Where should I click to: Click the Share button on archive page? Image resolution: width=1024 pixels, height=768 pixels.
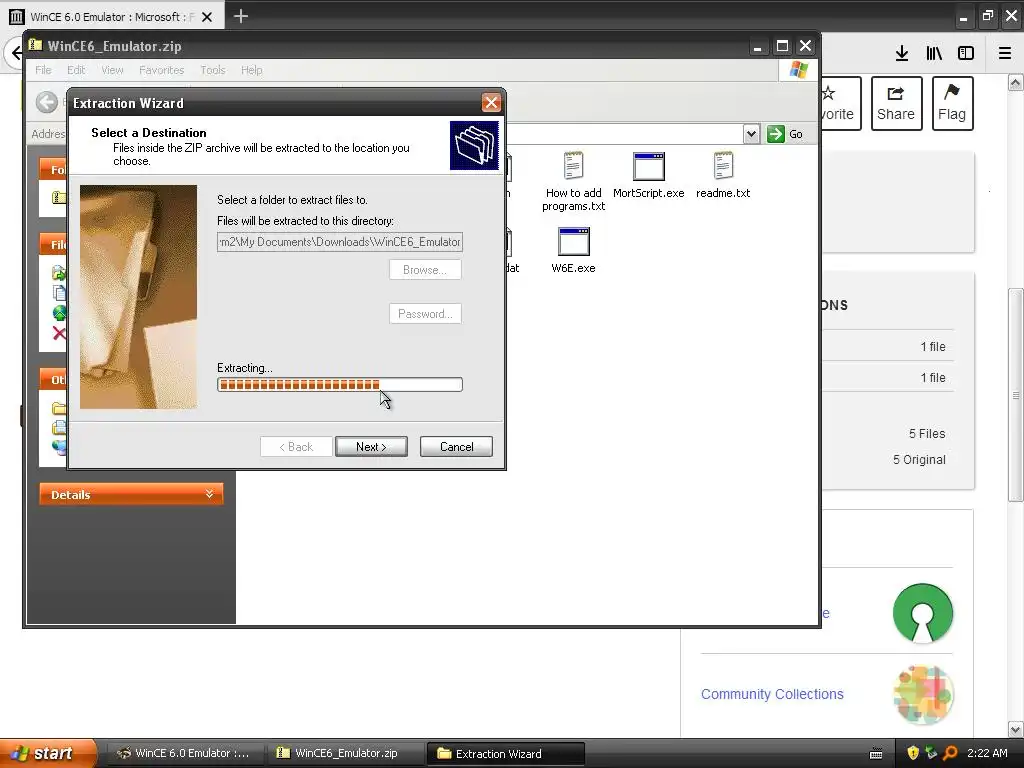coord(896,103)
